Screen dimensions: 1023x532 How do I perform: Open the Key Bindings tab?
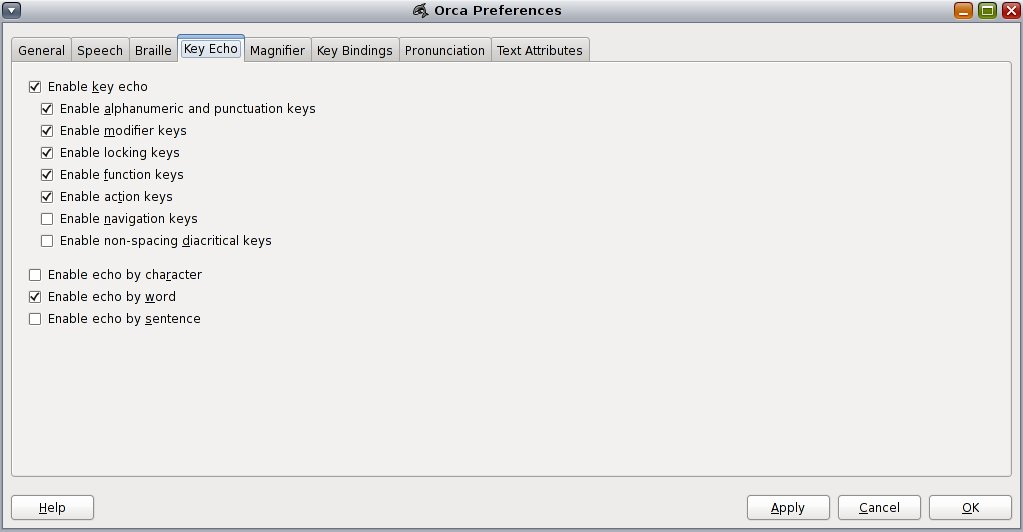point(354,51)
